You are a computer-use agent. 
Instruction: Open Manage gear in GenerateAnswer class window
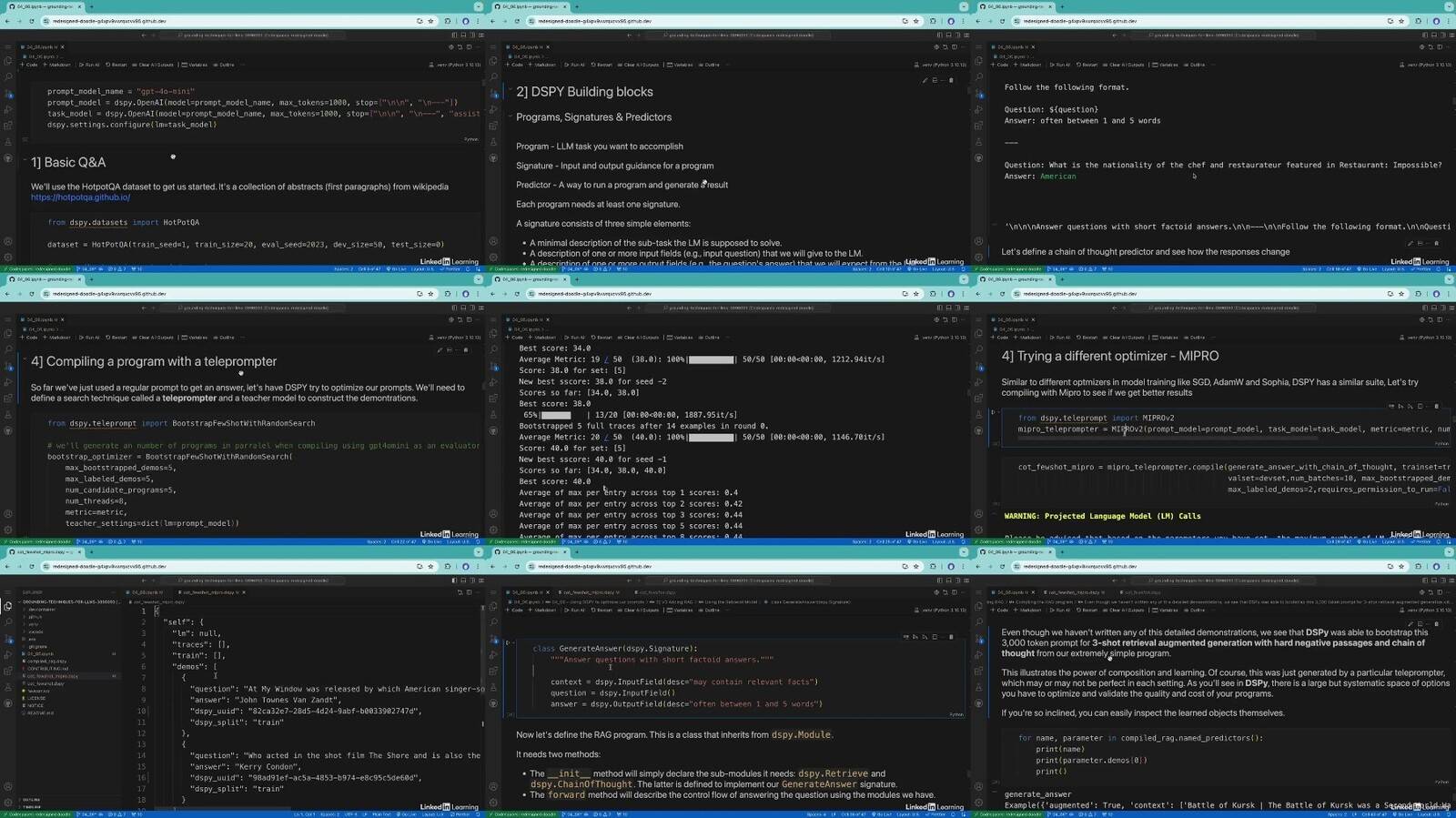[493, 803]
